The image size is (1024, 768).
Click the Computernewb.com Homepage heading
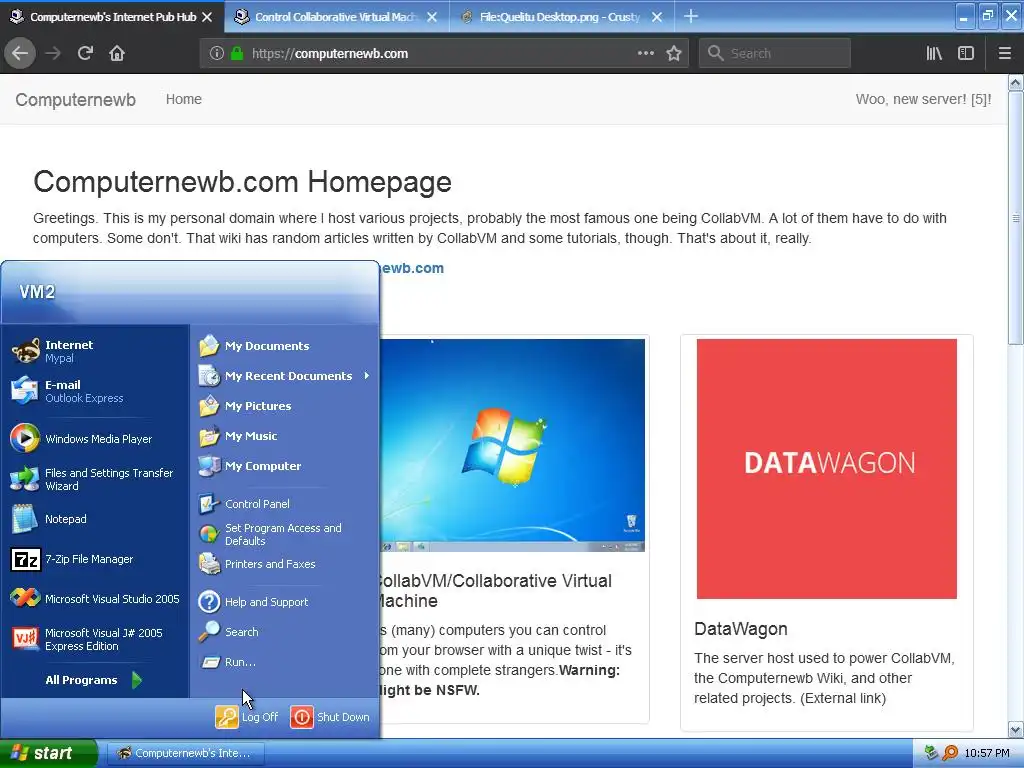point(242,182)
